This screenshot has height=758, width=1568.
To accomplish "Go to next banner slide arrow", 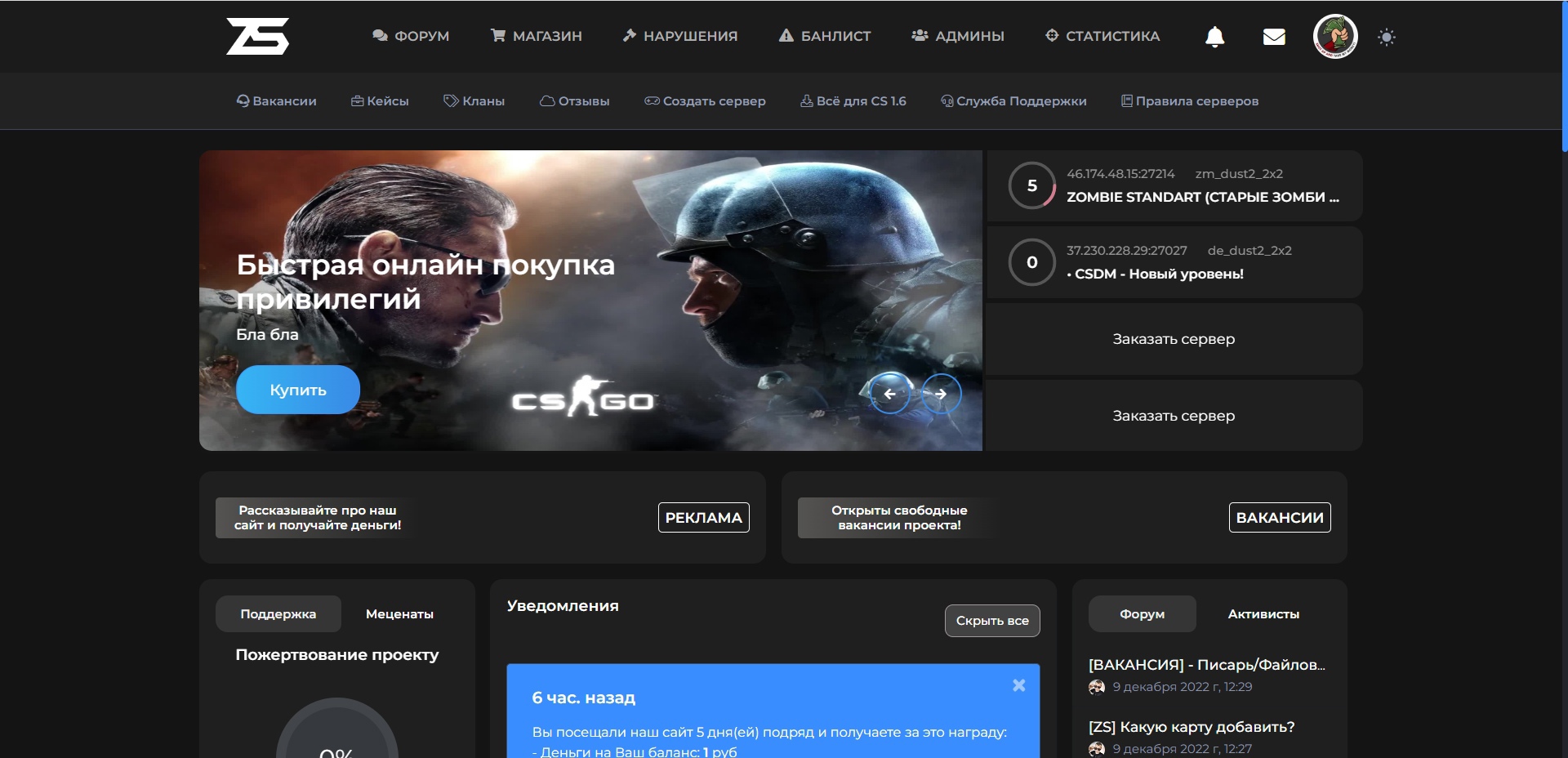I will click(941, 394).
